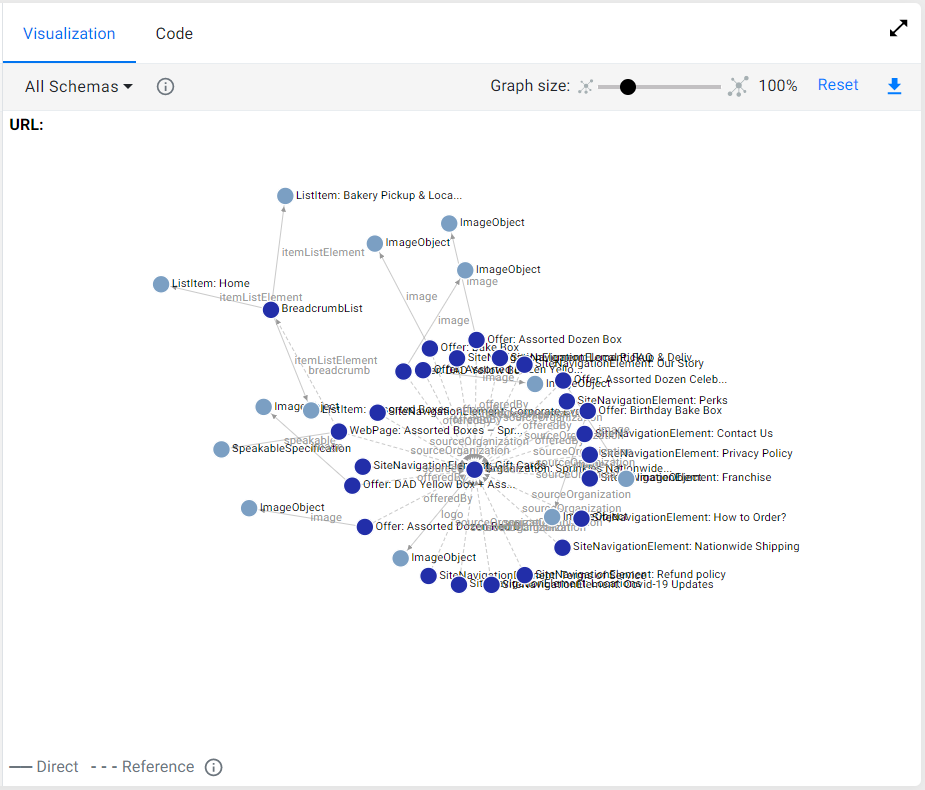The width and height of the screenshot is (925, 790).
Task: Click the Reset link
Action: point(838,85)
